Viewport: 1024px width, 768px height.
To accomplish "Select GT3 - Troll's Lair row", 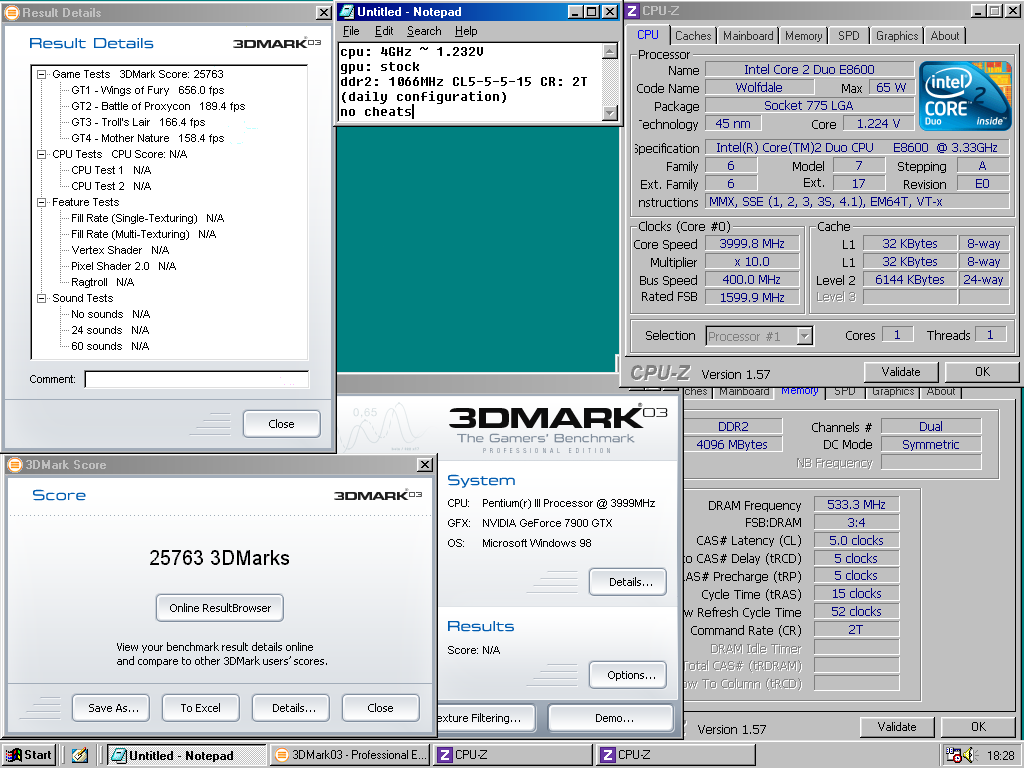I will (138, 123).
